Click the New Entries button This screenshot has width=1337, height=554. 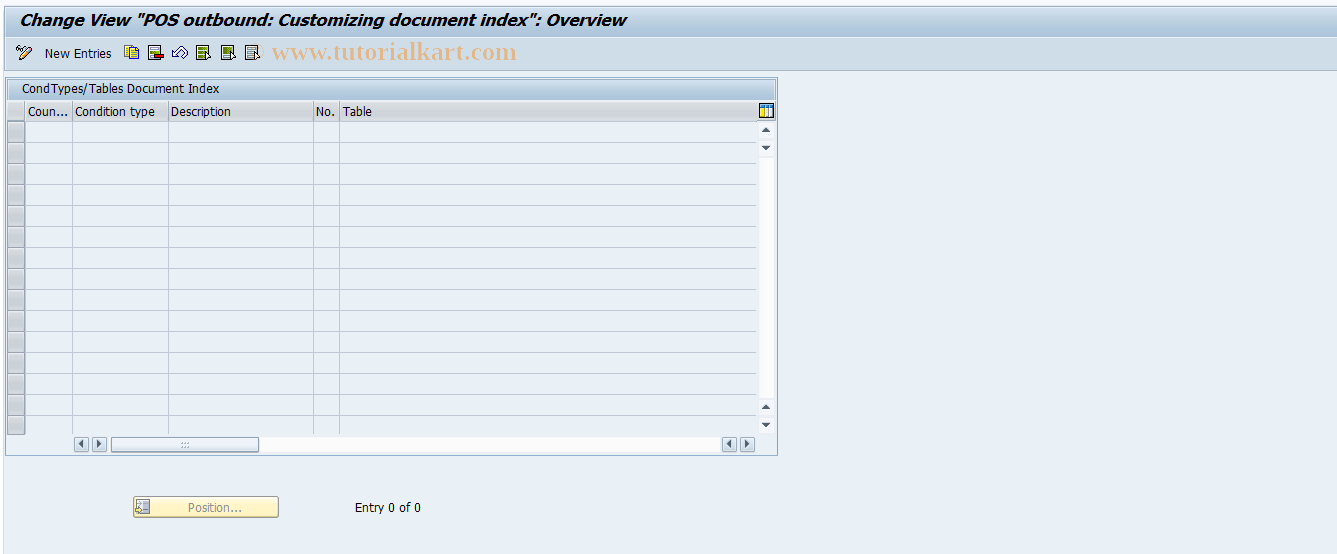coord(78,54)
